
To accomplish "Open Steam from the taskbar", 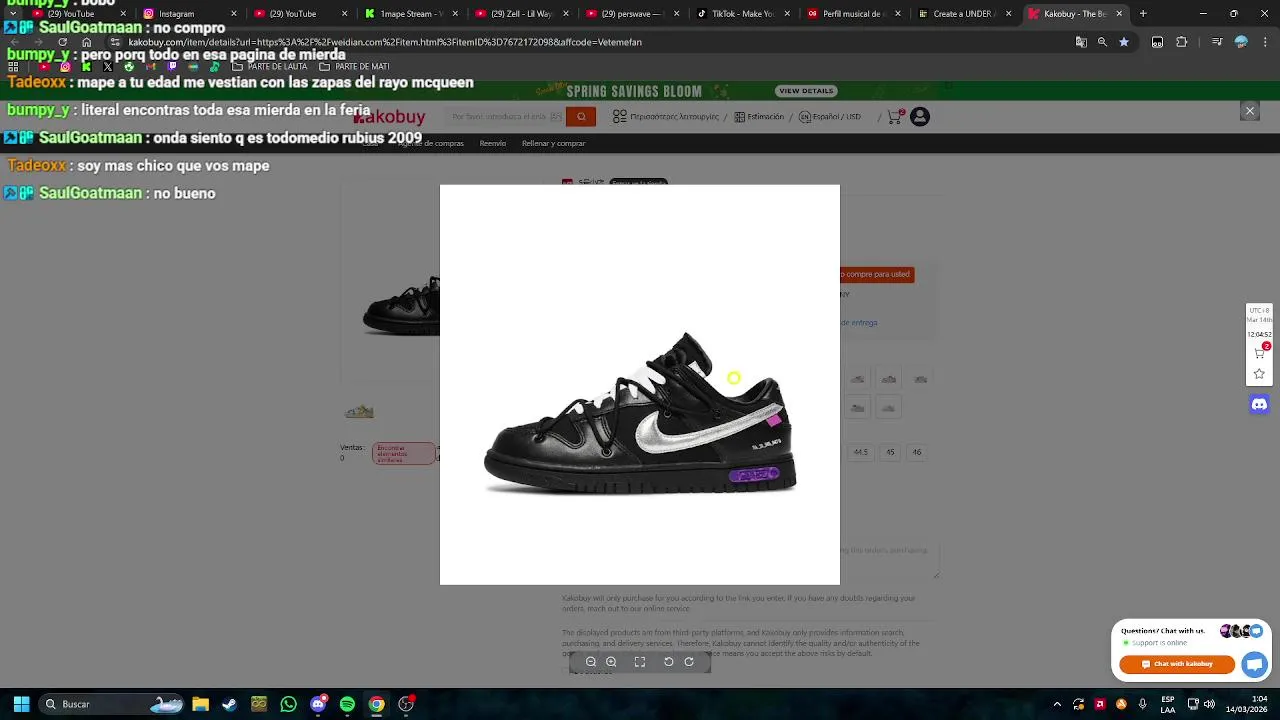I will click(229, 704).
